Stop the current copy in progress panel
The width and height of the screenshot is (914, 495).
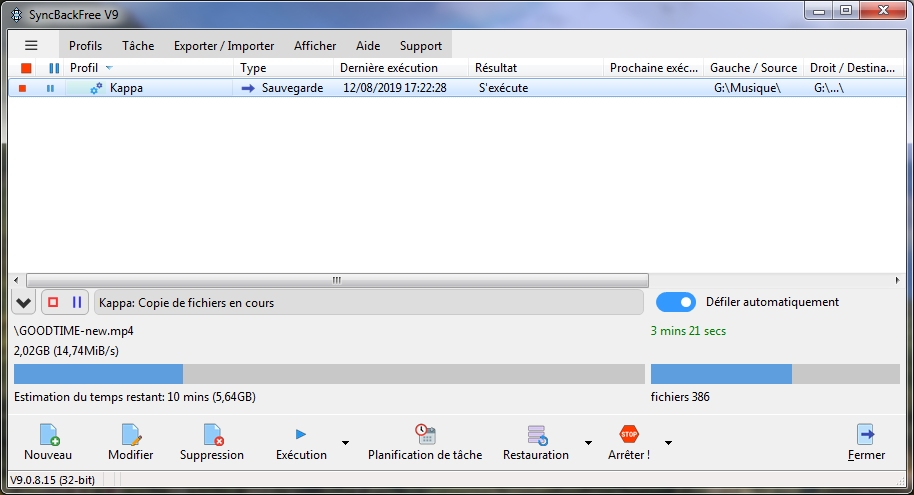coord(53,302)
